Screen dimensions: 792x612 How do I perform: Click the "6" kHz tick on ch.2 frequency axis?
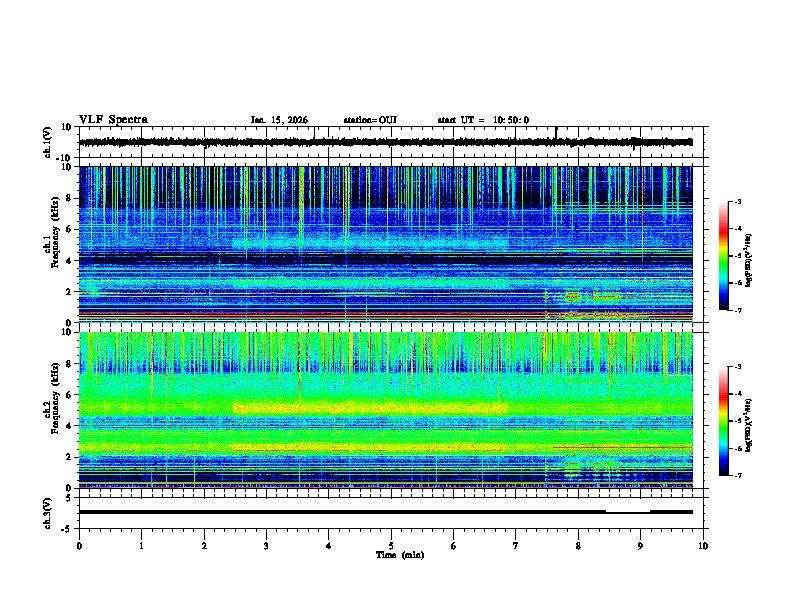click(69, 394)
